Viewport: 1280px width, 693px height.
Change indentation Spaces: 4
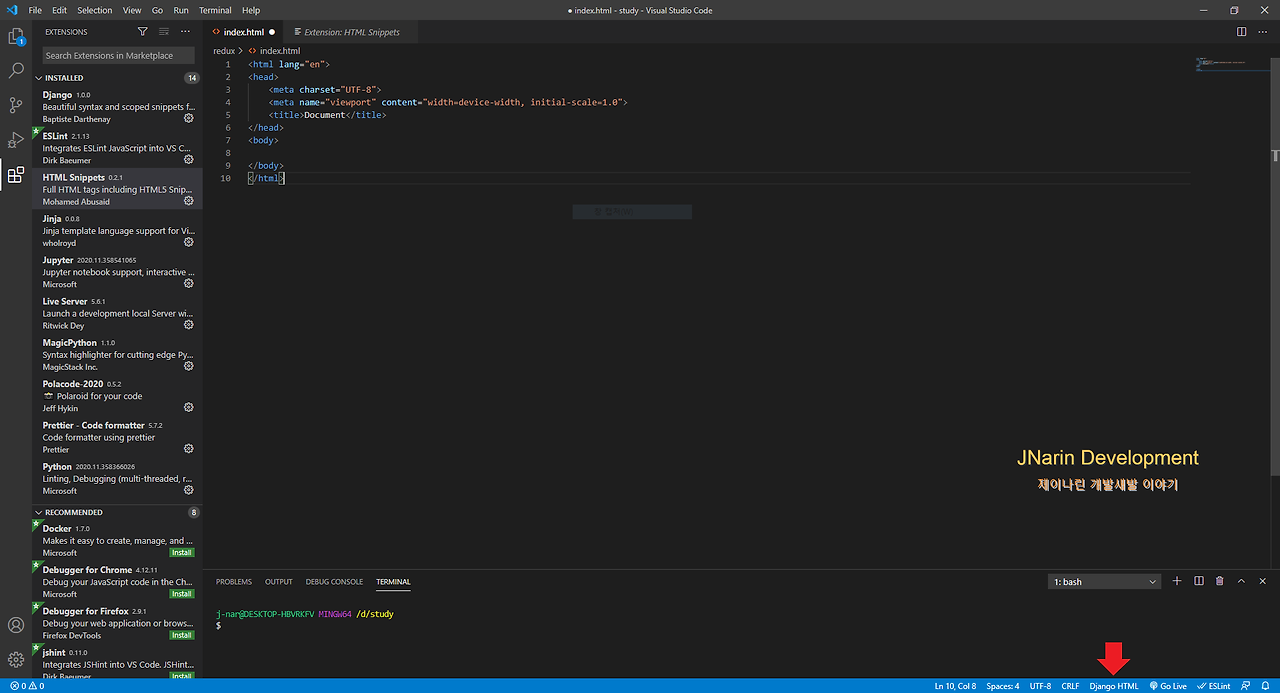[x=1003, y=686]
